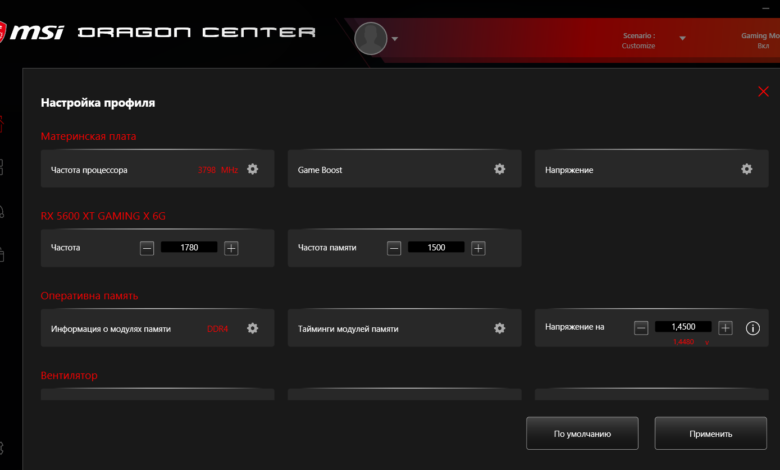Open Game Boost settings gear

(499, 169)
